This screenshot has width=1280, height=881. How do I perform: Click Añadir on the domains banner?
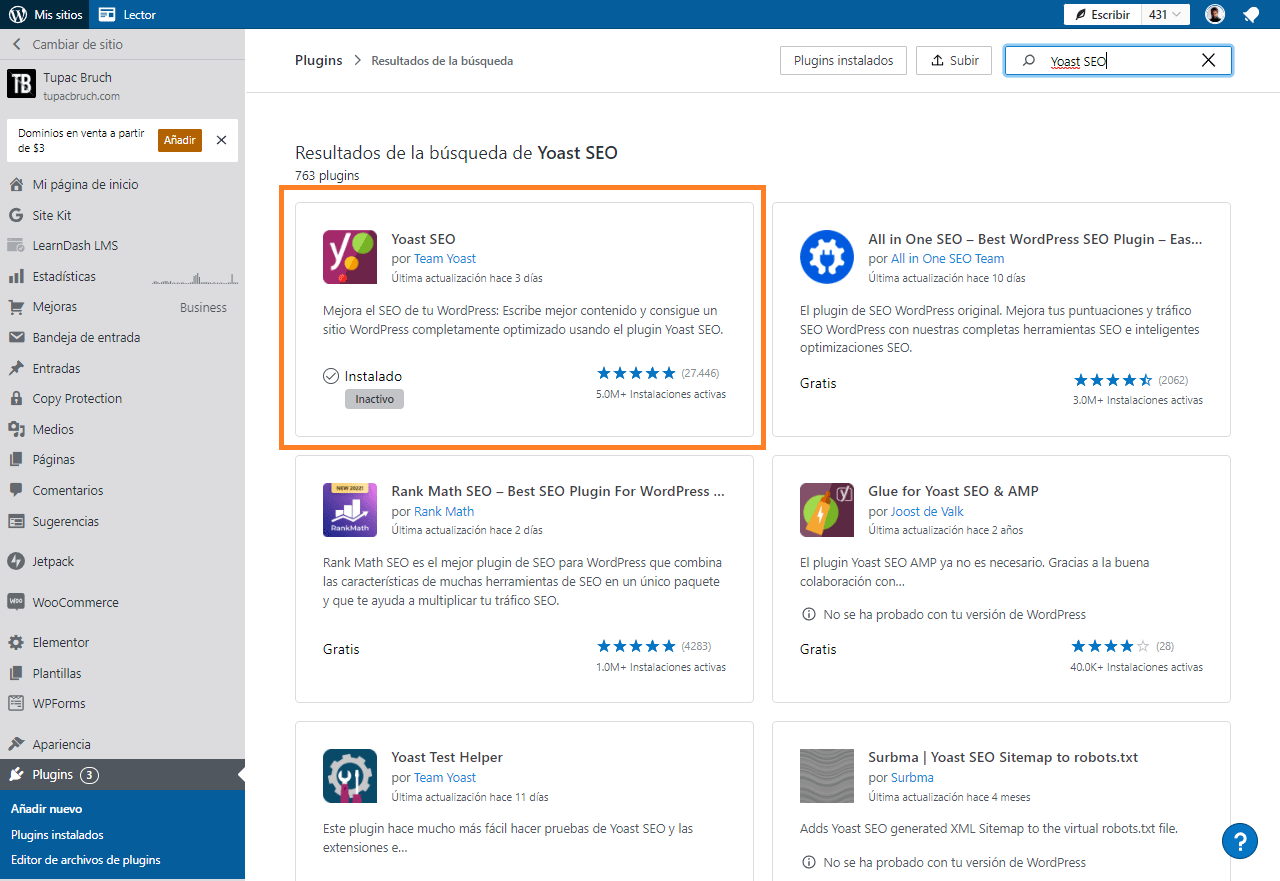[x=179, y=140]
